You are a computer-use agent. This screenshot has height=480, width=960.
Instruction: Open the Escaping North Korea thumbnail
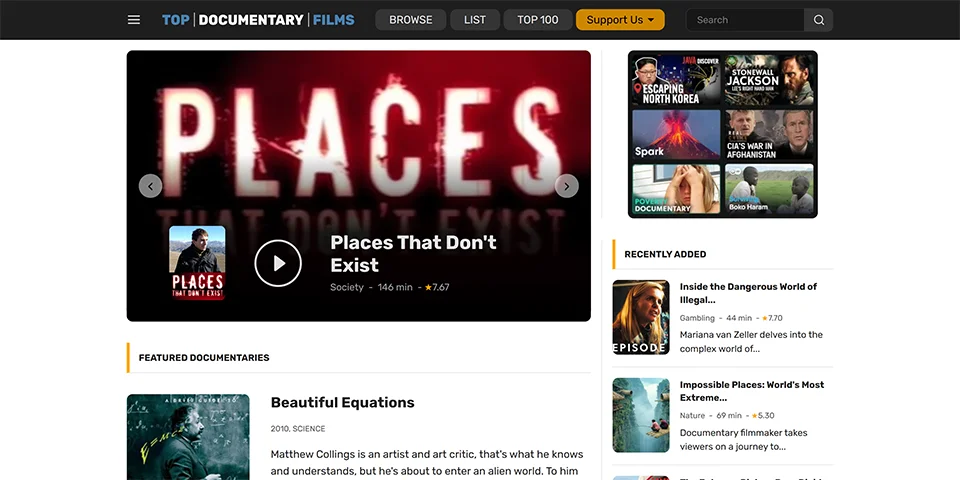click(x=676, y=80)
